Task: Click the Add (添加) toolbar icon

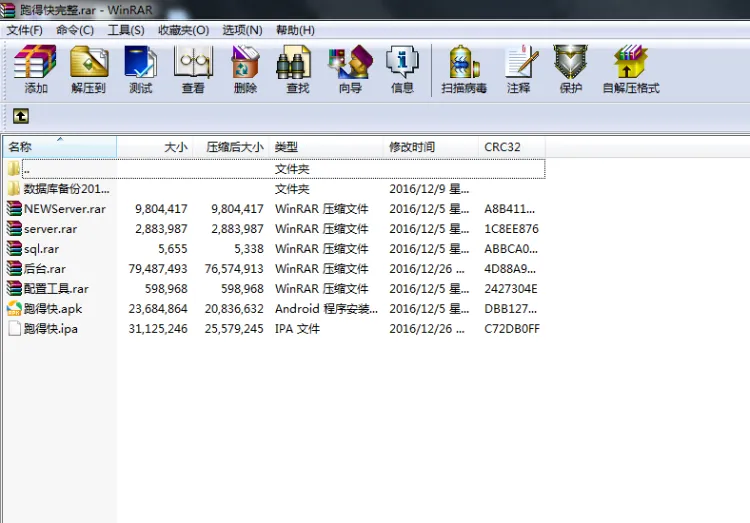Action: coord(35,61)
